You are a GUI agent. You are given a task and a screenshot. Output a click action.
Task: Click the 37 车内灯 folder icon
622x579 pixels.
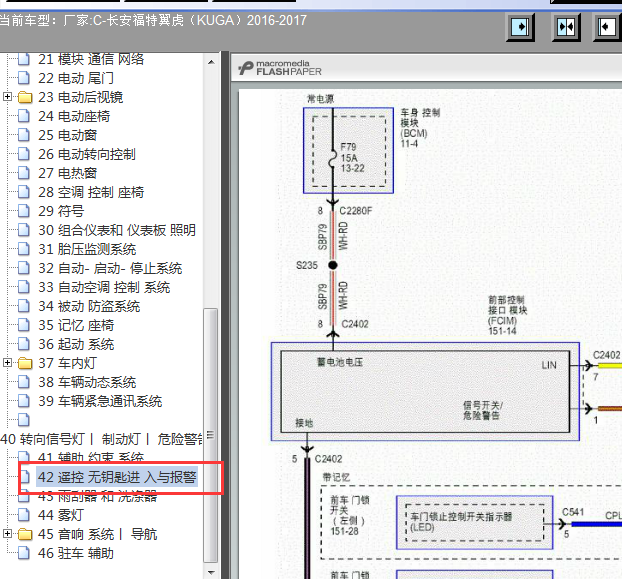pyautogui.click(x=25, y=362)
